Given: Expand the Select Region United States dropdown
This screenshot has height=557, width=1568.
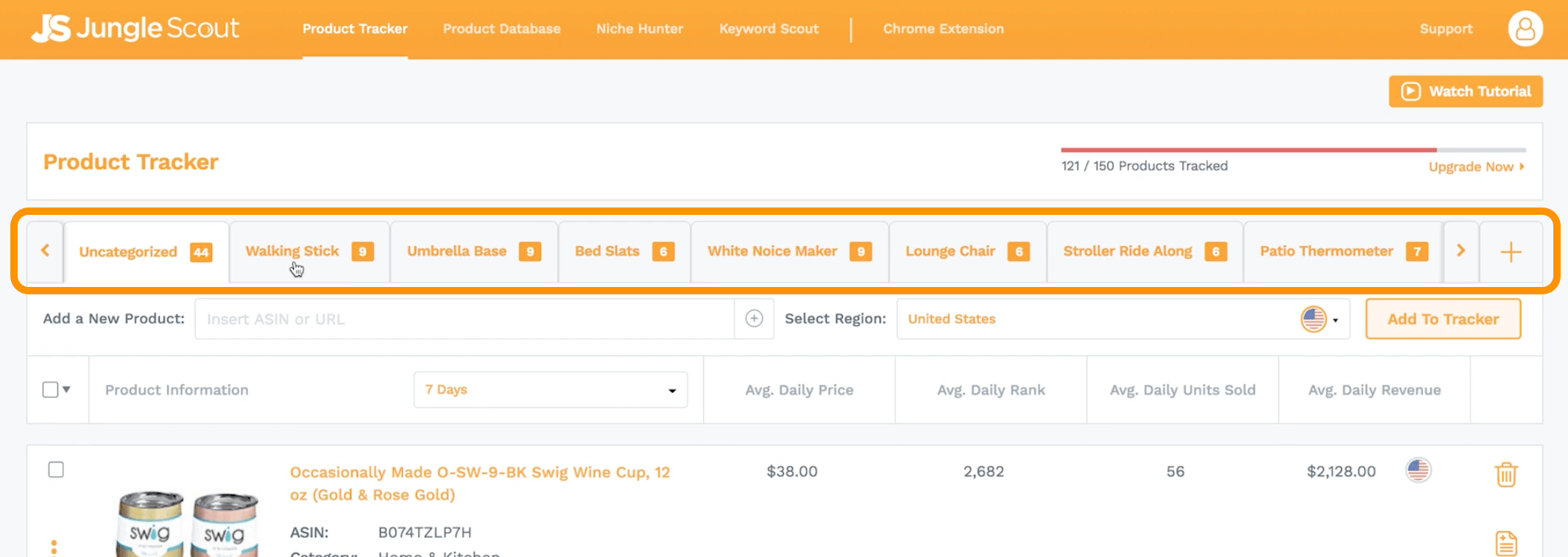Looking at the screenshot, I should click(x=1123, y=319).
